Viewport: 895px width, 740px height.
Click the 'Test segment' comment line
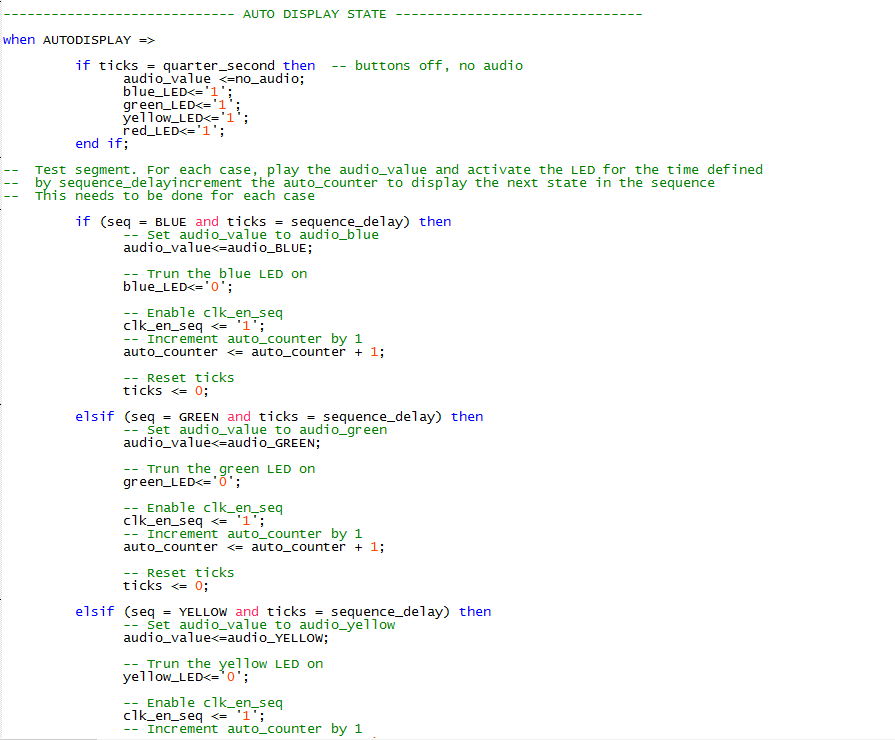pos(398,170)
